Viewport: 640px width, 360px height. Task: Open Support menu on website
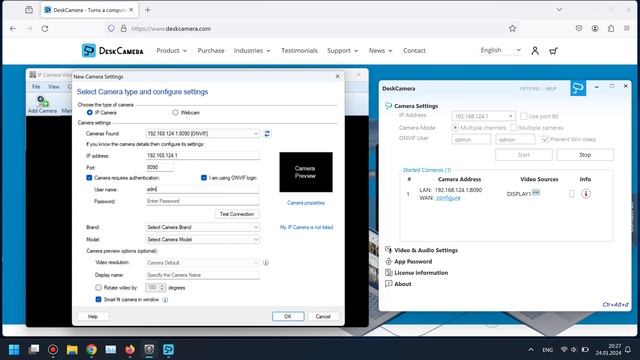(342, 51)
